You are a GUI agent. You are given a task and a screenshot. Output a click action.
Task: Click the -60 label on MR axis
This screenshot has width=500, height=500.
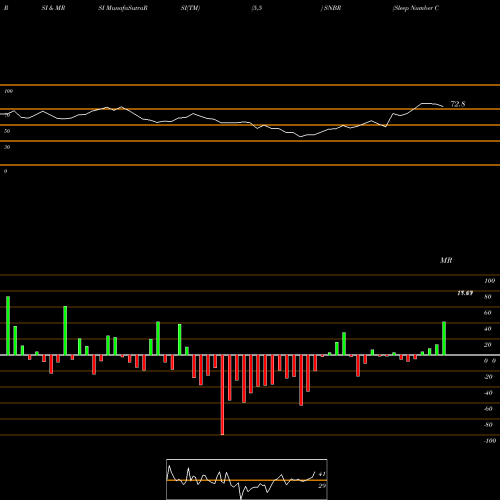[488, 409]
